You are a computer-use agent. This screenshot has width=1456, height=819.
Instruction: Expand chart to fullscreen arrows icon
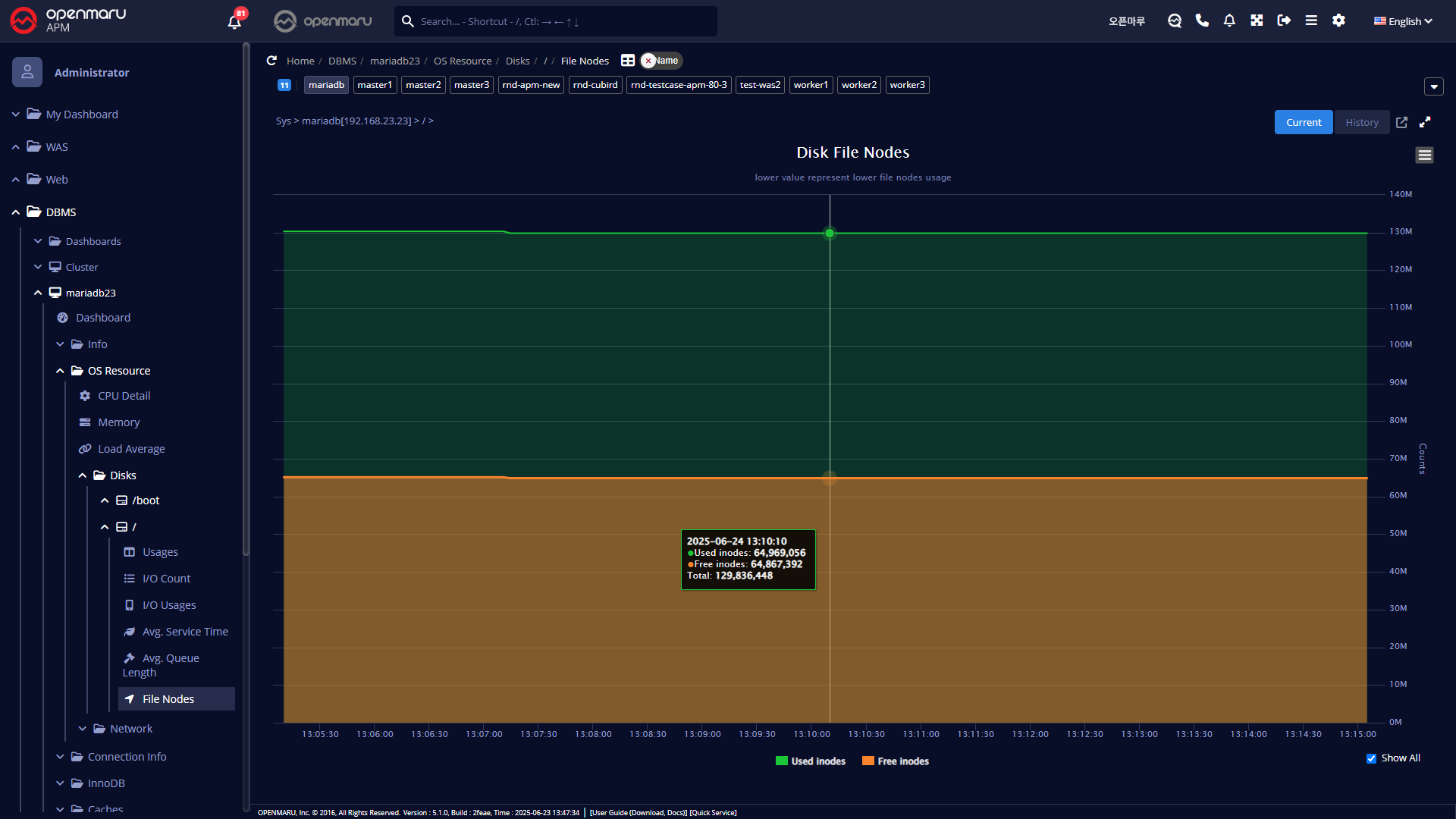pos(1425,122)
